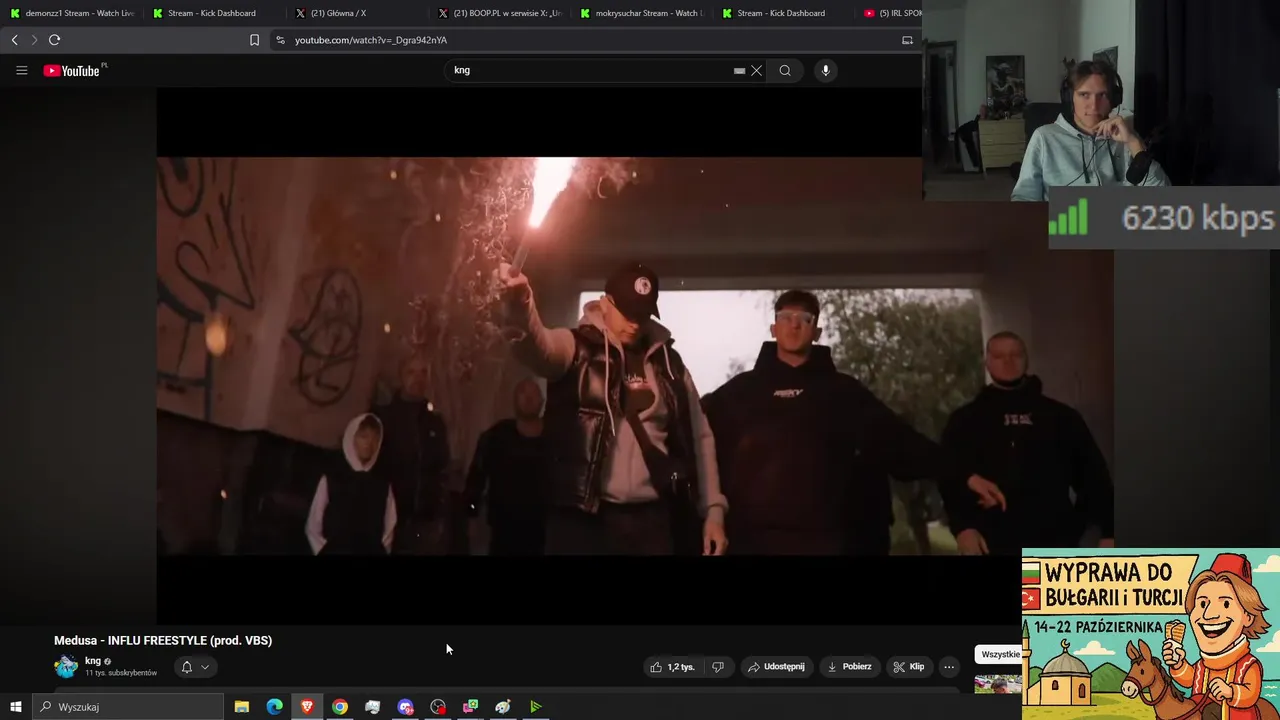Clear the search query with the X

757,70
